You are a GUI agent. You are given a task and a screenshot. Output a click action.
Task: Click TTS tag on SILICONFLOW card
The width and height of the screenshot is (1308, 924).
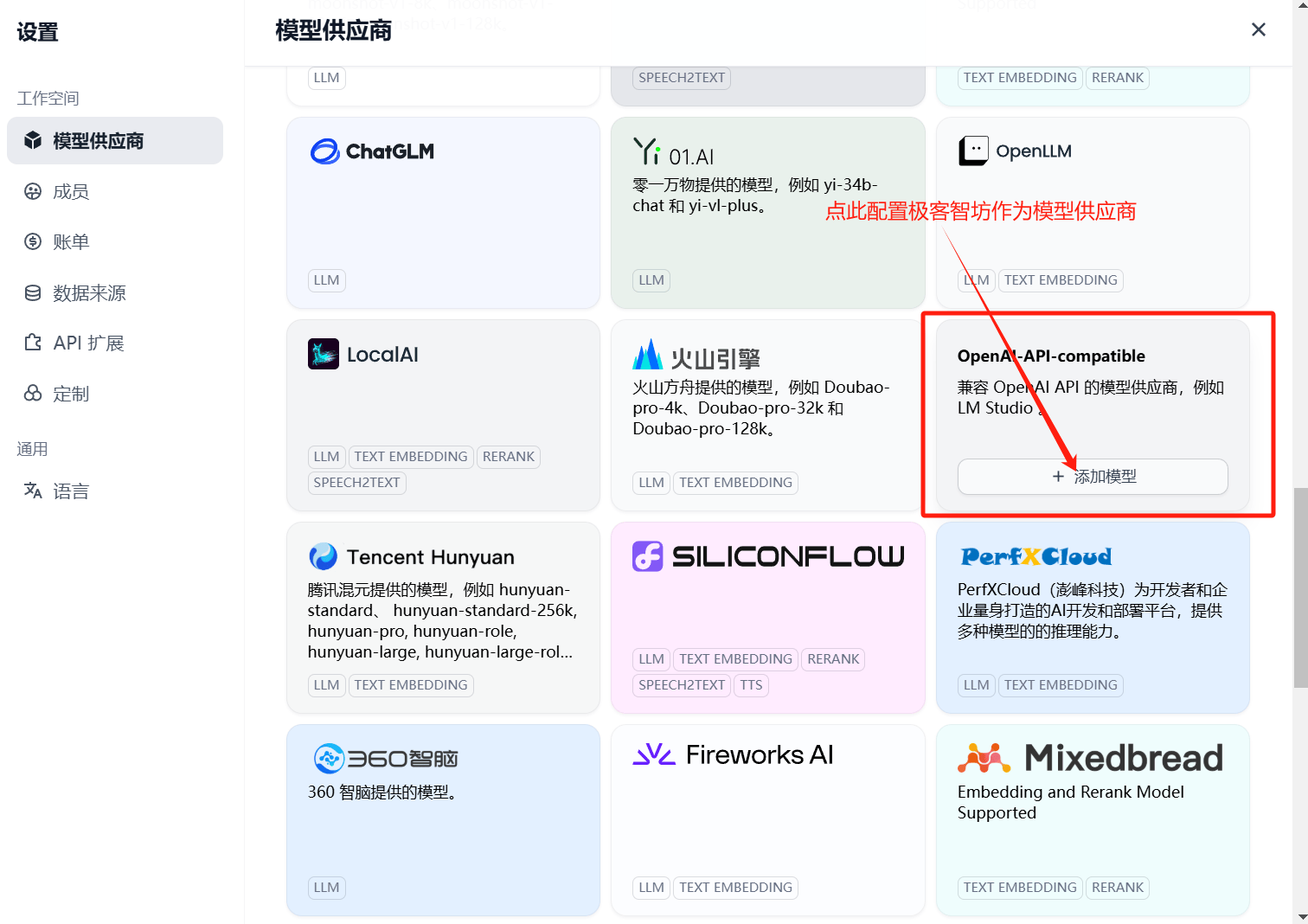tap(752, 685)
